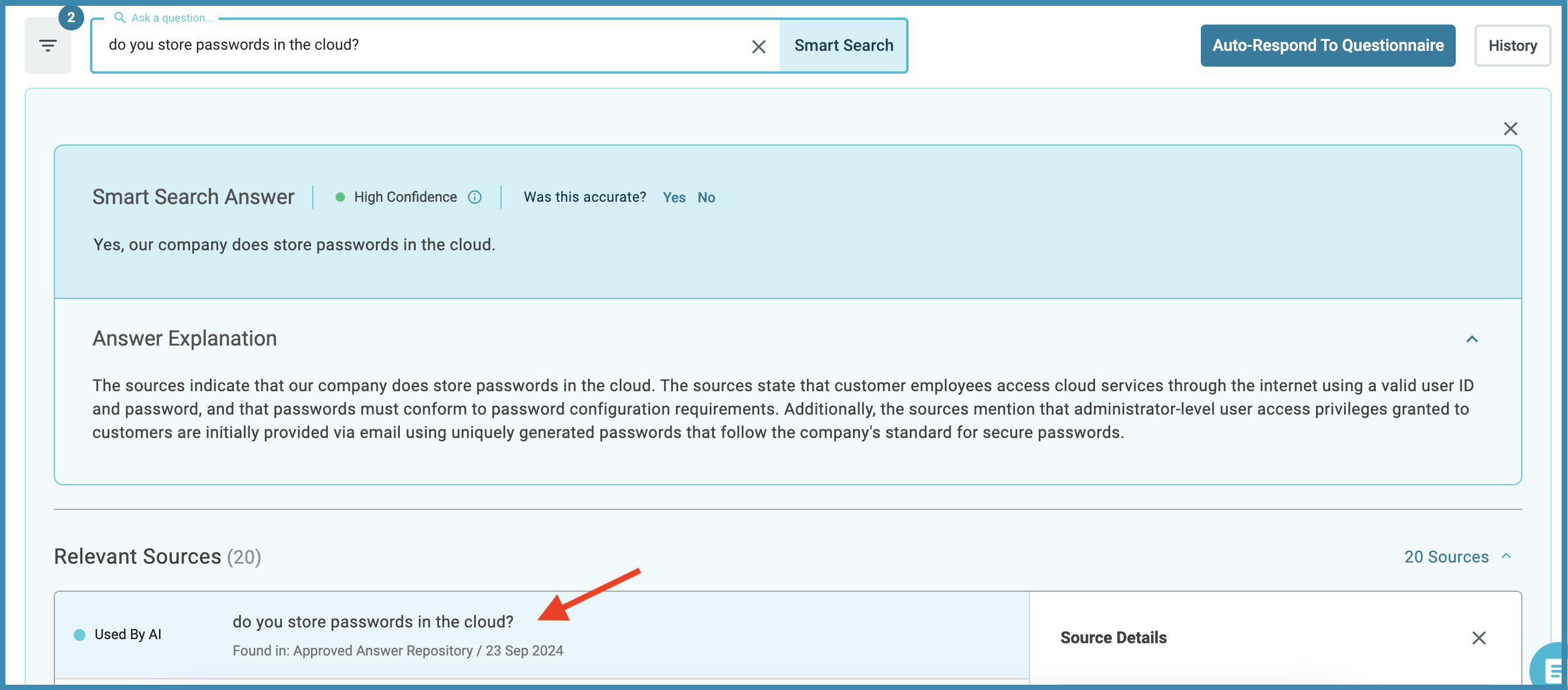Mark the answer as accurate with Yes
The height and width of the screenshot is (690, 1568).
point(674,197)
